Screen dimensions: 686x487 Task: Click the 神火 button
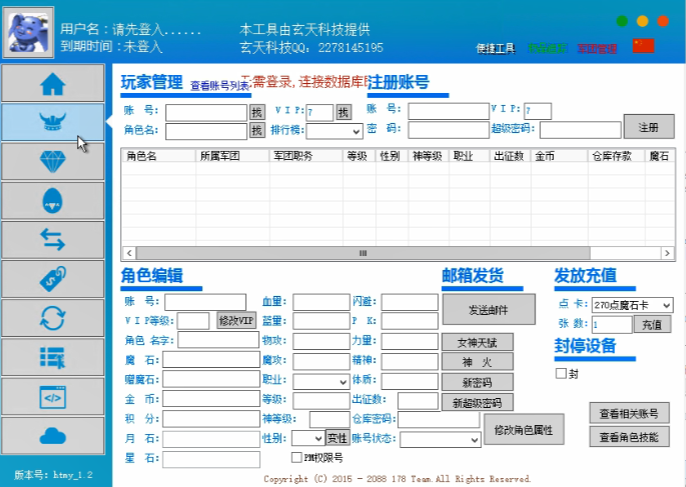[477, 362]
